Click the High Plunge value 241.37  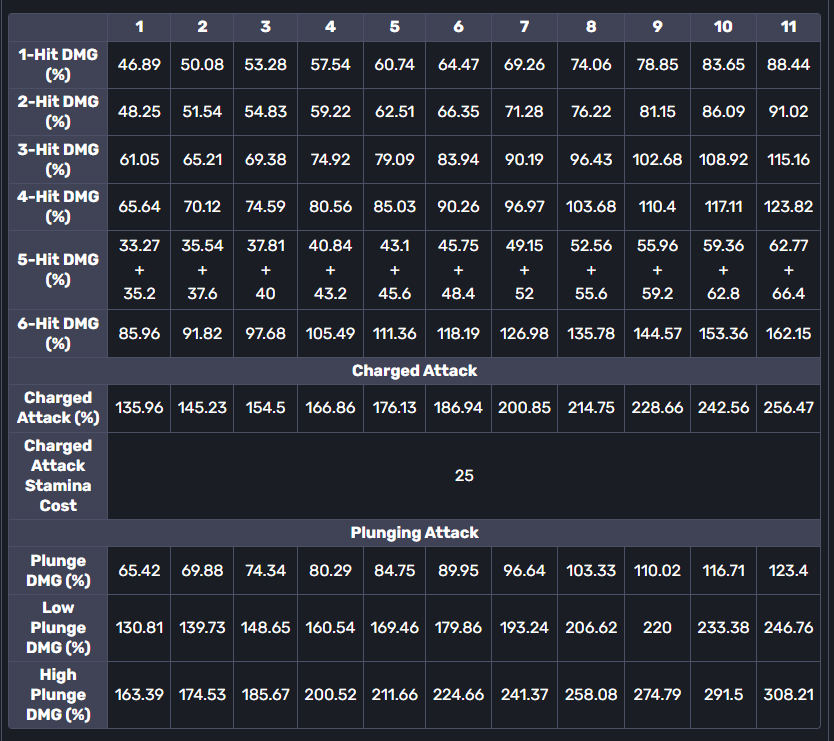pyautogui.click(x=524, y=695)
